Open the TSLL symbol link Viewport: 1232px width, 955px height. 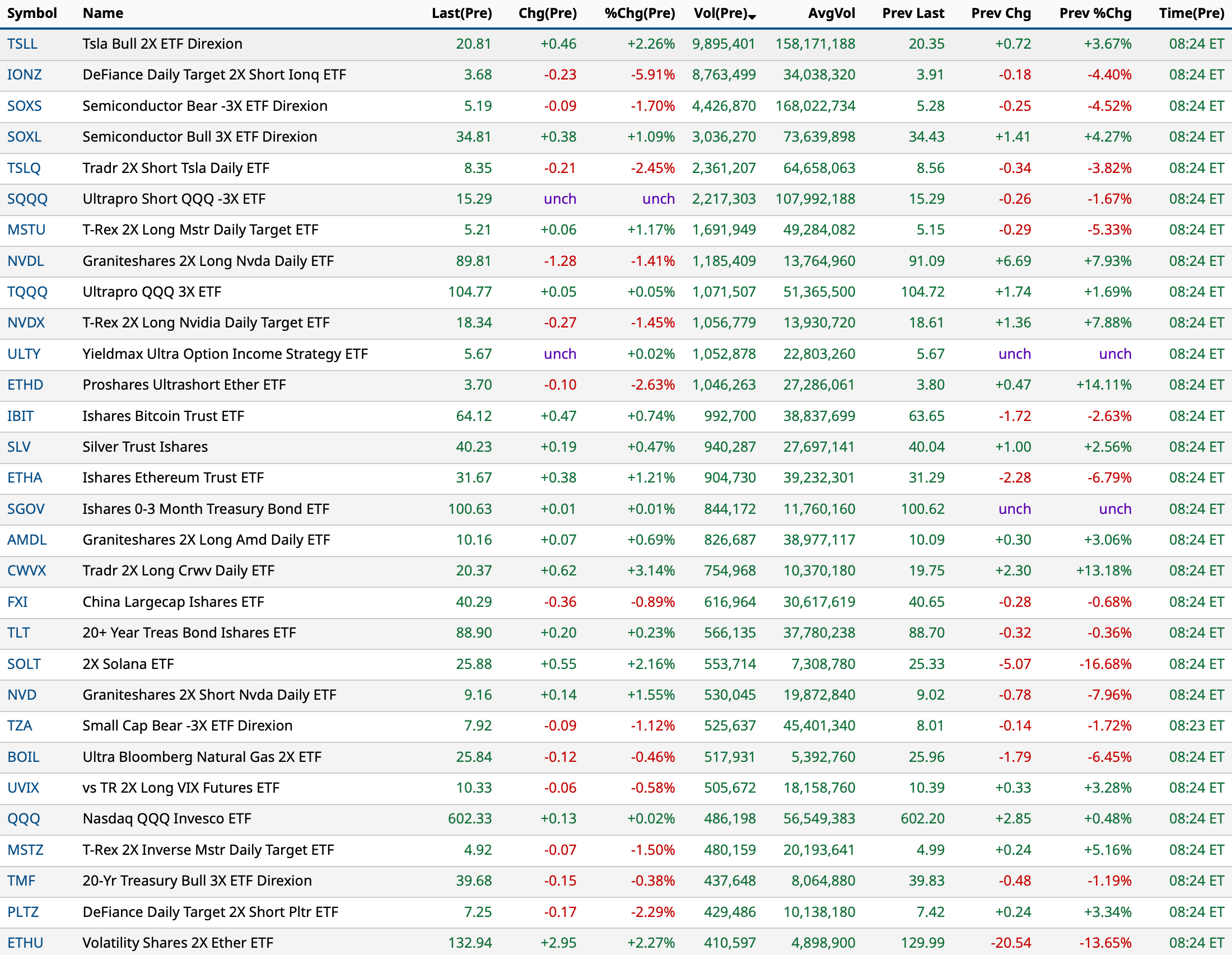22,44
